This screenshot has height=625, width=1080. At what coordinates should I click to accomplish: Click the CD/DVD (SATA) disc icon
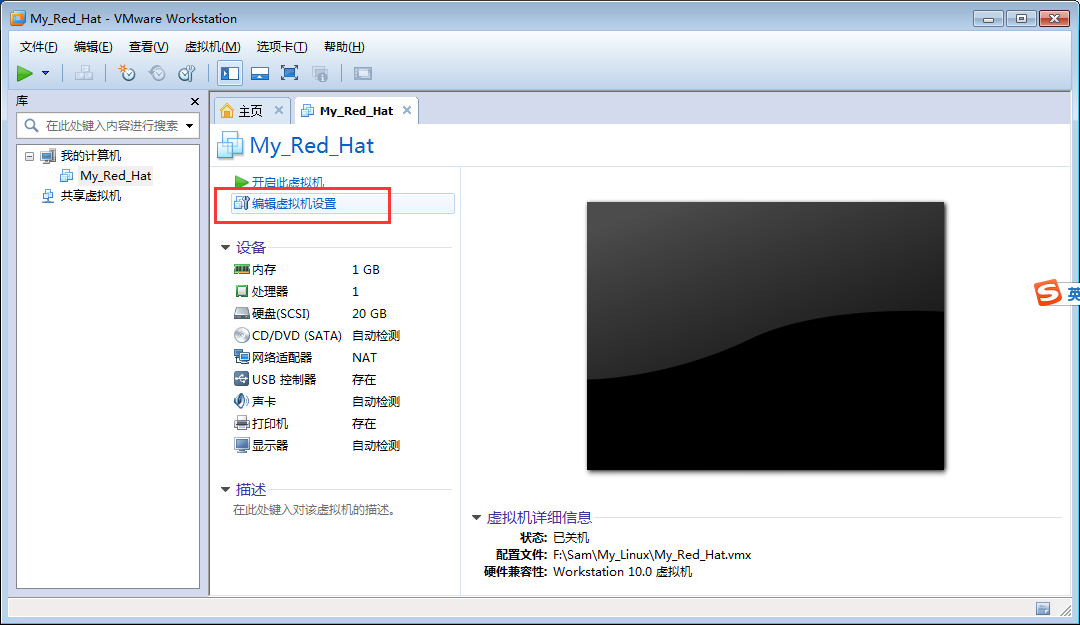coord(241,336)
